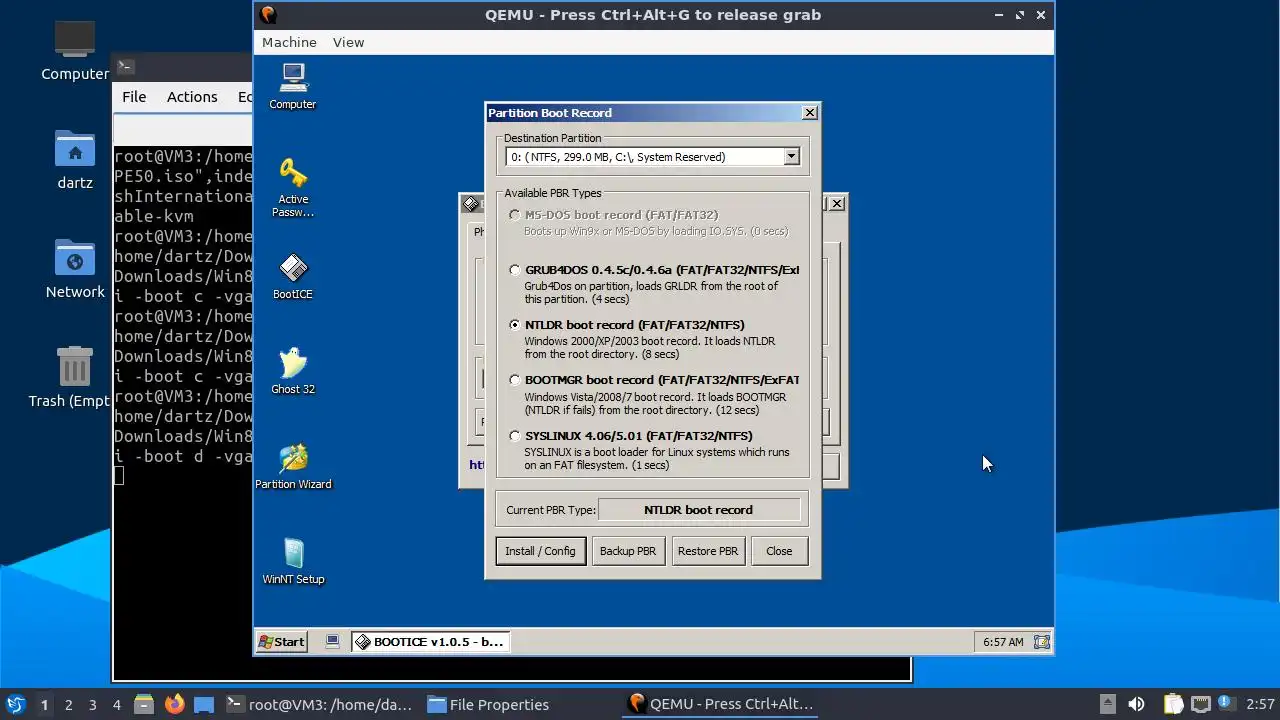
Task: Open the Trash icon on host desktop
Action: click(75, 376)
